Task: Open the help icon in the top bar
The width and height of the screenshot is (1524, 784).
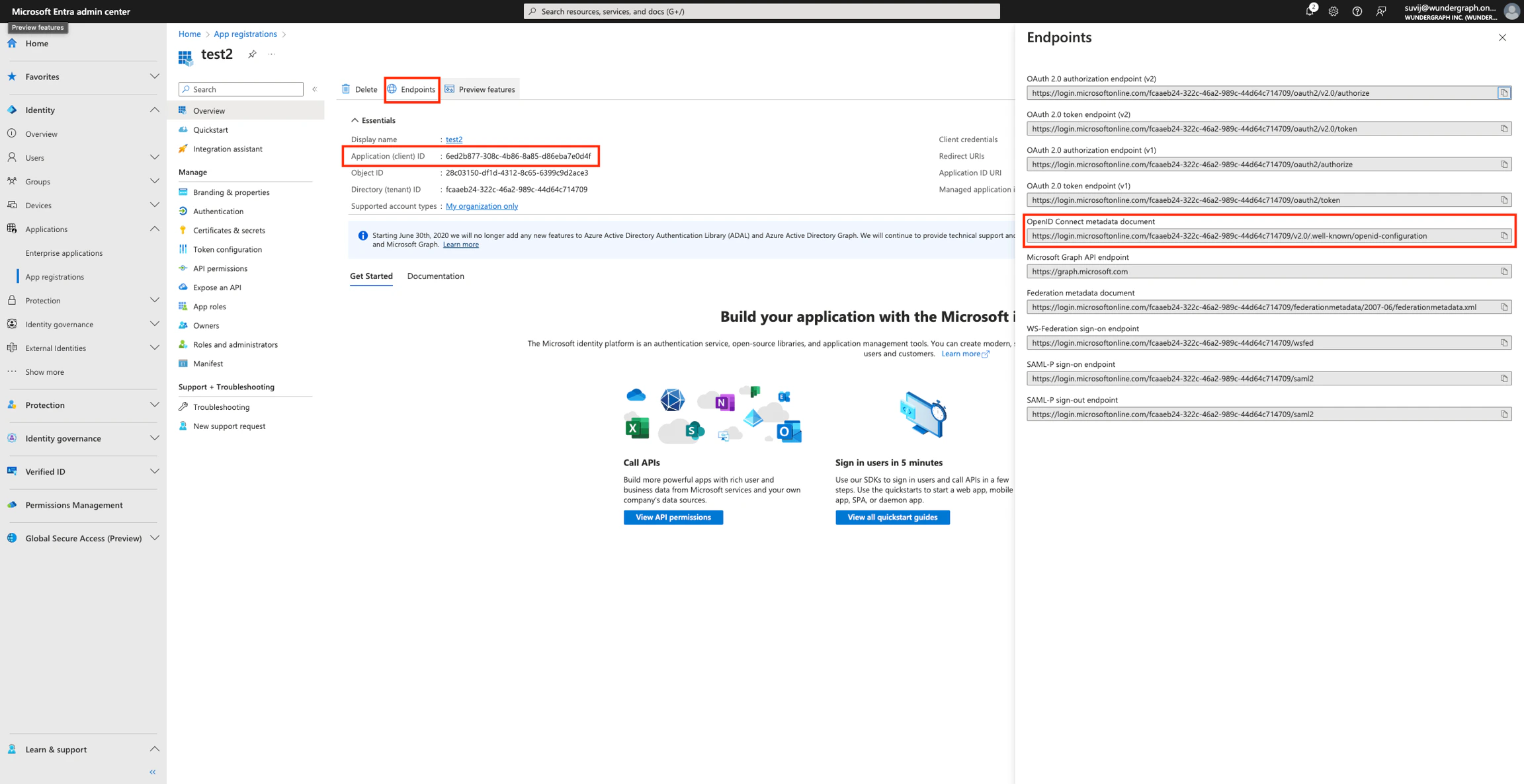Action: pyautogui.click(x=1357, y=11)
